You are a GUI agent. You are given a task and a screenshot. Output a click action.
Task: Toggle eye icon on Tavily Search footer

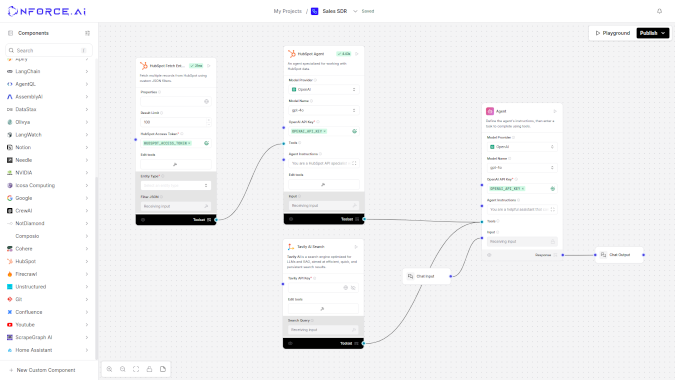coord(290,343)
